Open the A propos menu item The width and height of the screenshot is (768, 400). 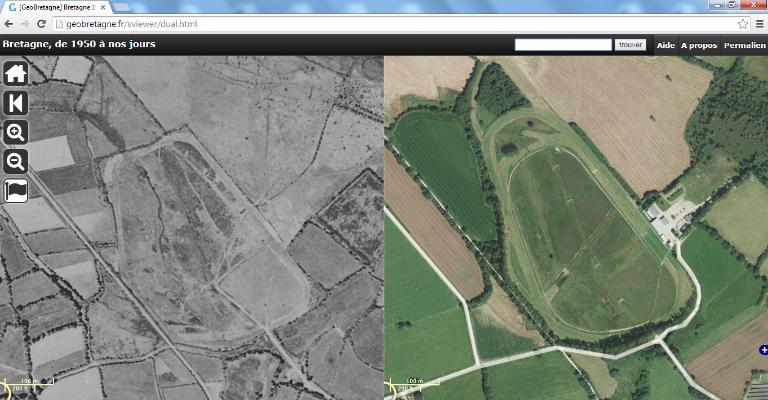point(698,45)
